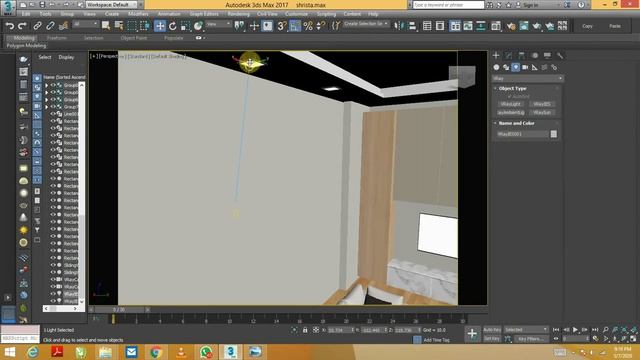Open Render Setup icon
640x360 pixels.
click(x=511, y=26)
